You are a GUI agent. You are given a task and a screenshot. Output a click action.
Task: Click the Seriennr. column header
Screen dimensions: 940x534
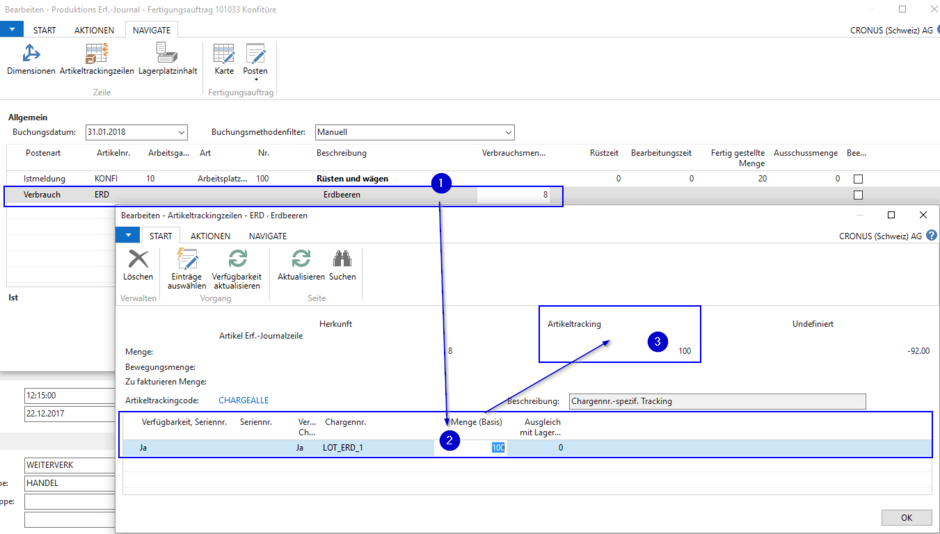pos(256,422)
